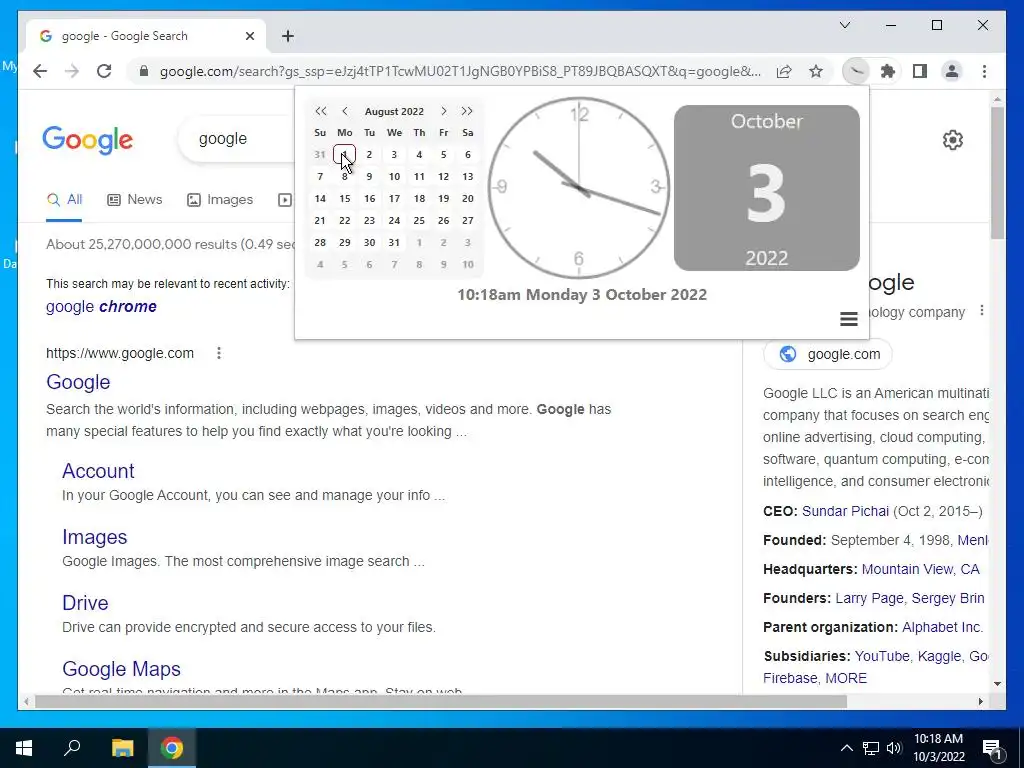Open notification center in taskbar
This screenshot has width=1024, height=768.
pos(993,749)
